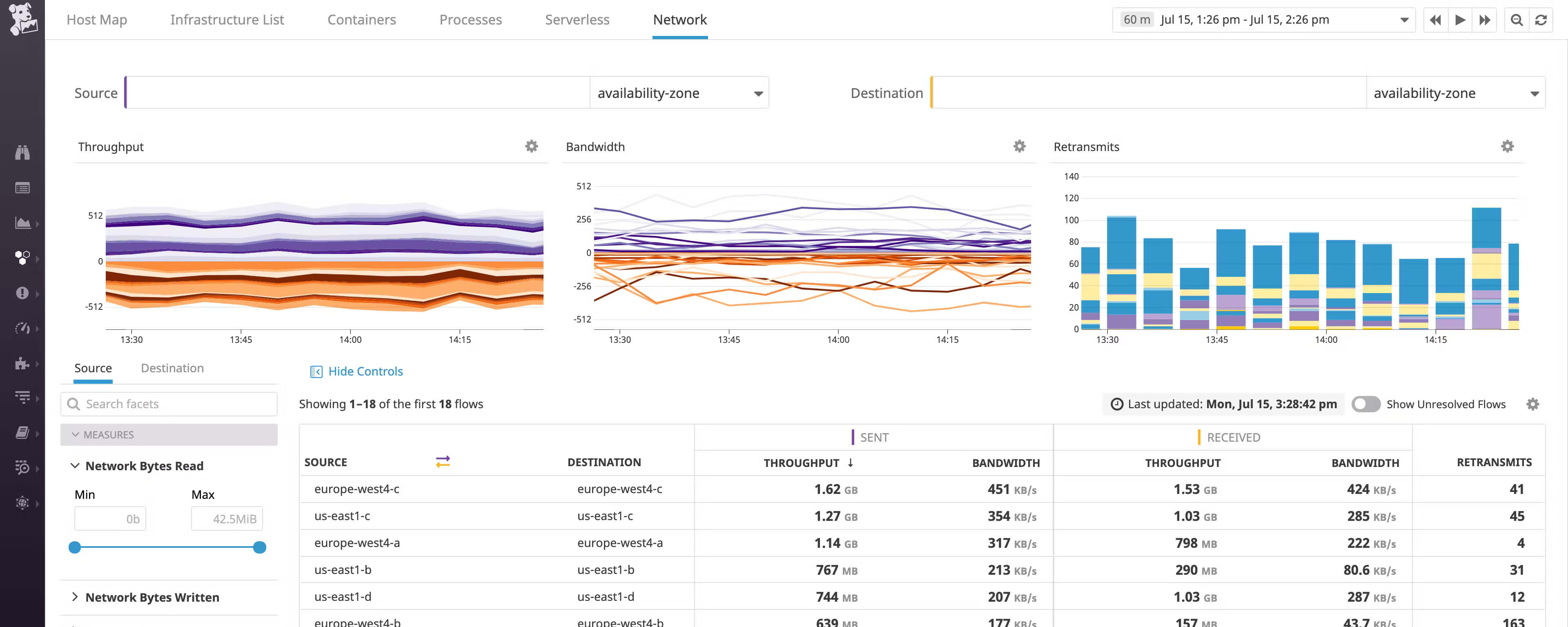Open the monitors exclamation sidebar icon
The height and width of the screenshot is (627, 1568).
pos(22,293)
